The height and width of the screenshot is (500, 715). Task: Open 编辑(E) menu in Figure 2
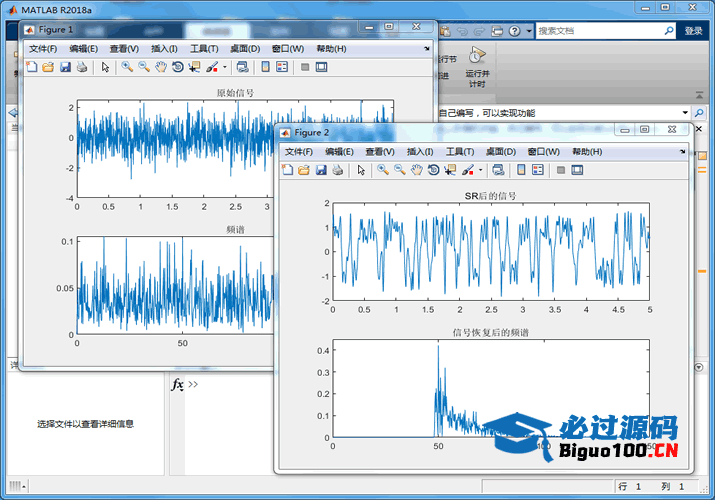[x=339, y=152]
